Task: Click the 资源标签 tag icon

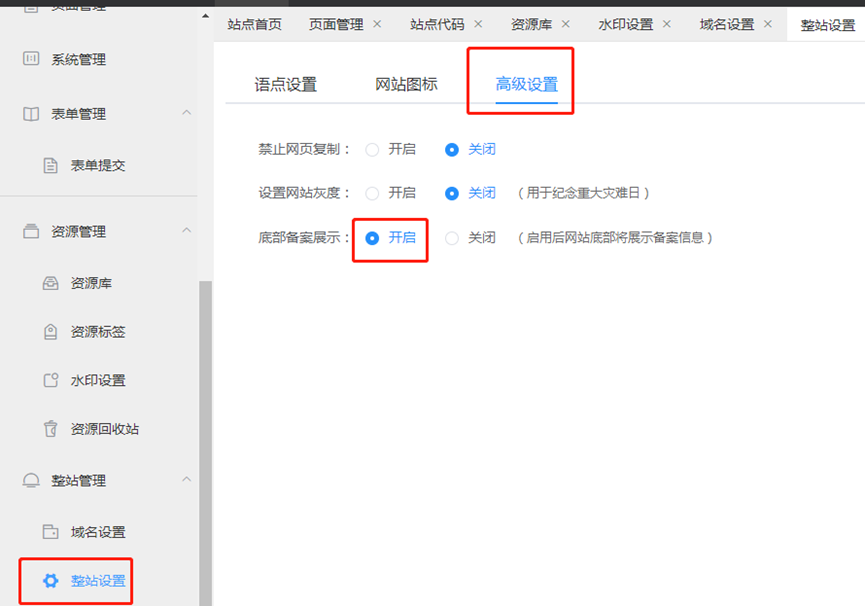Action: click(50, 331)
